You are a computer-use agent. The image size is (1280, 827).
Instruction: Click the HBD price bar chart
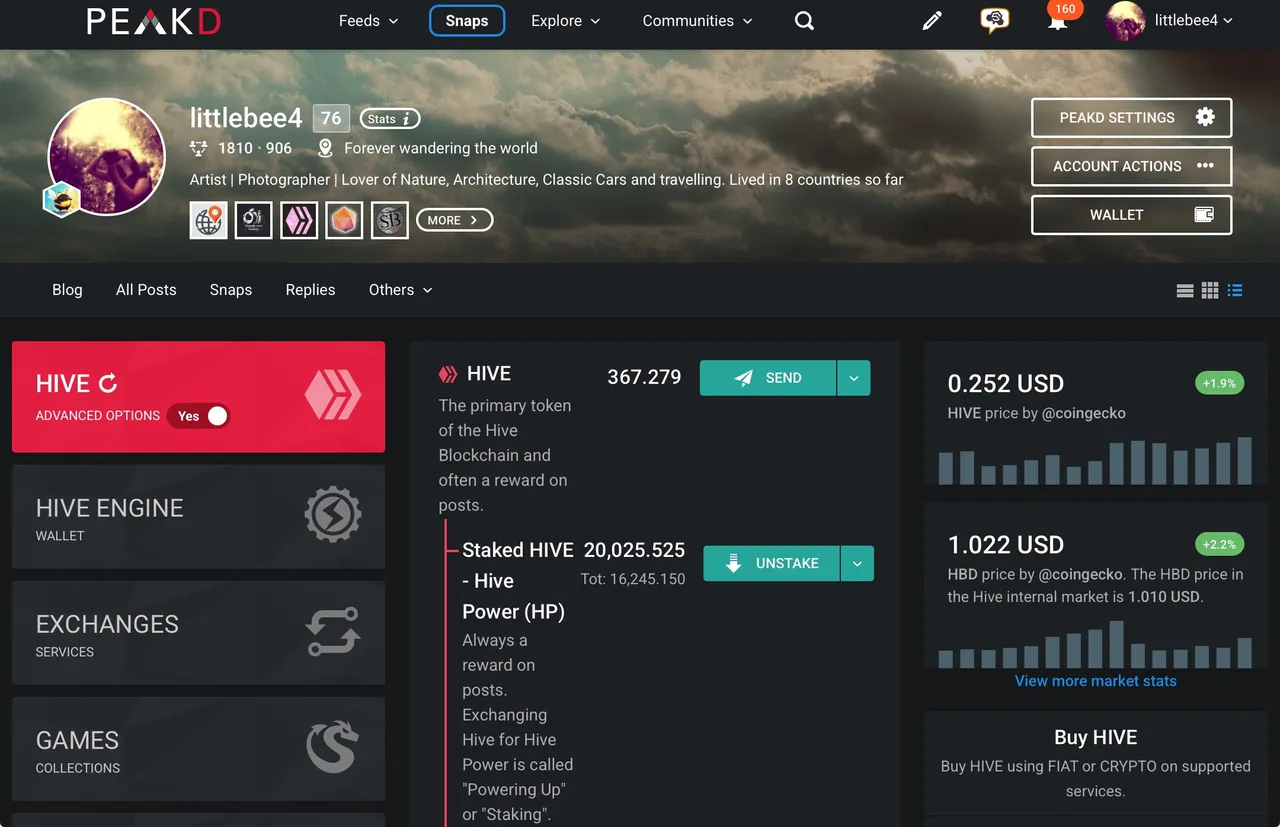1095,644
